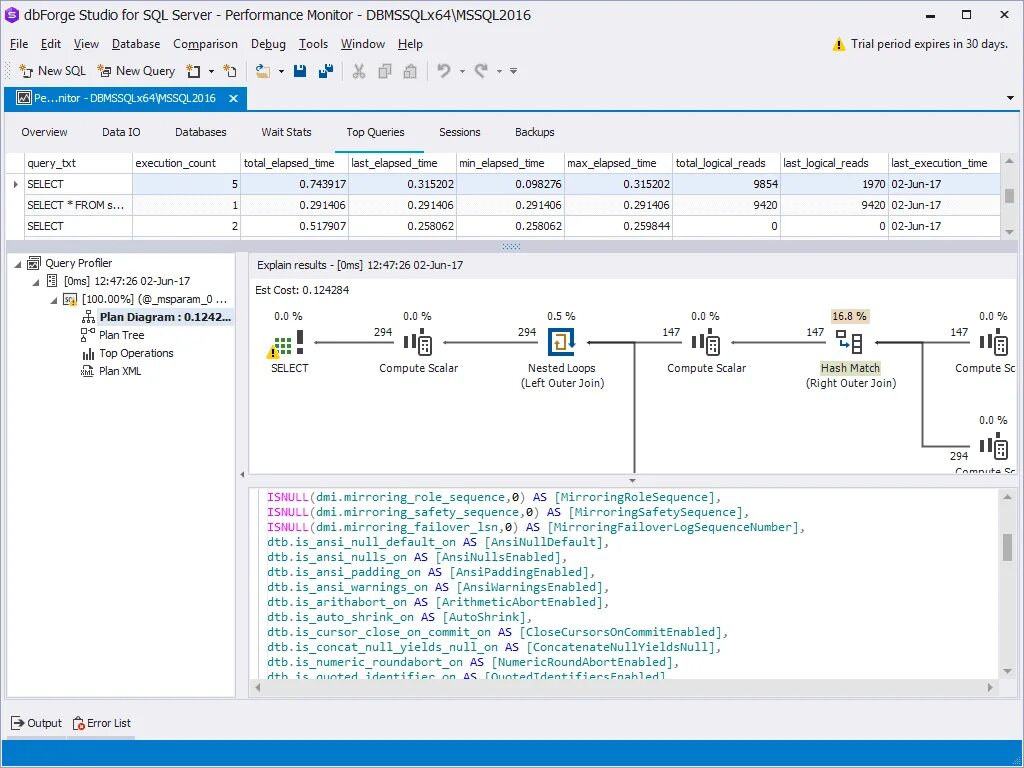The height and width of the screenshot is (768, 1024).
Task: Switch to the Overview tab
Action: pyautogui.click(x=44, y=132)
